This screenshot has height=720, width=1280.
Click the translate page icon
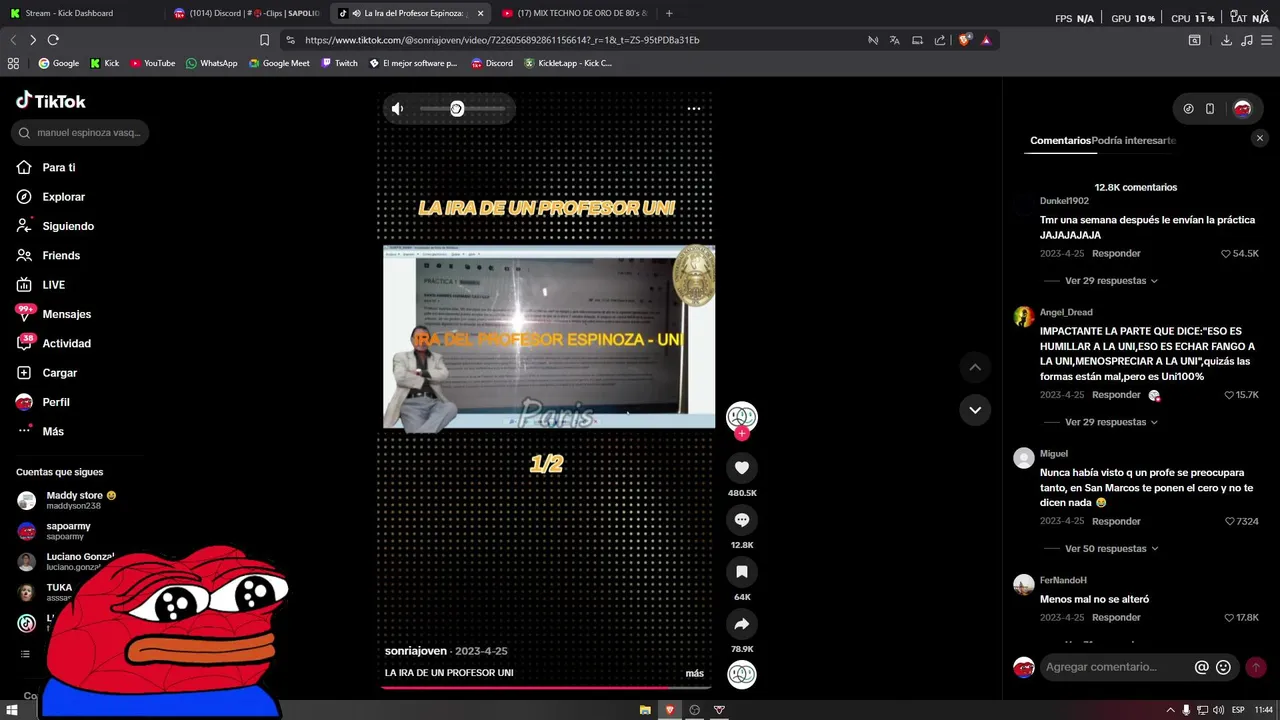[894, 40]
